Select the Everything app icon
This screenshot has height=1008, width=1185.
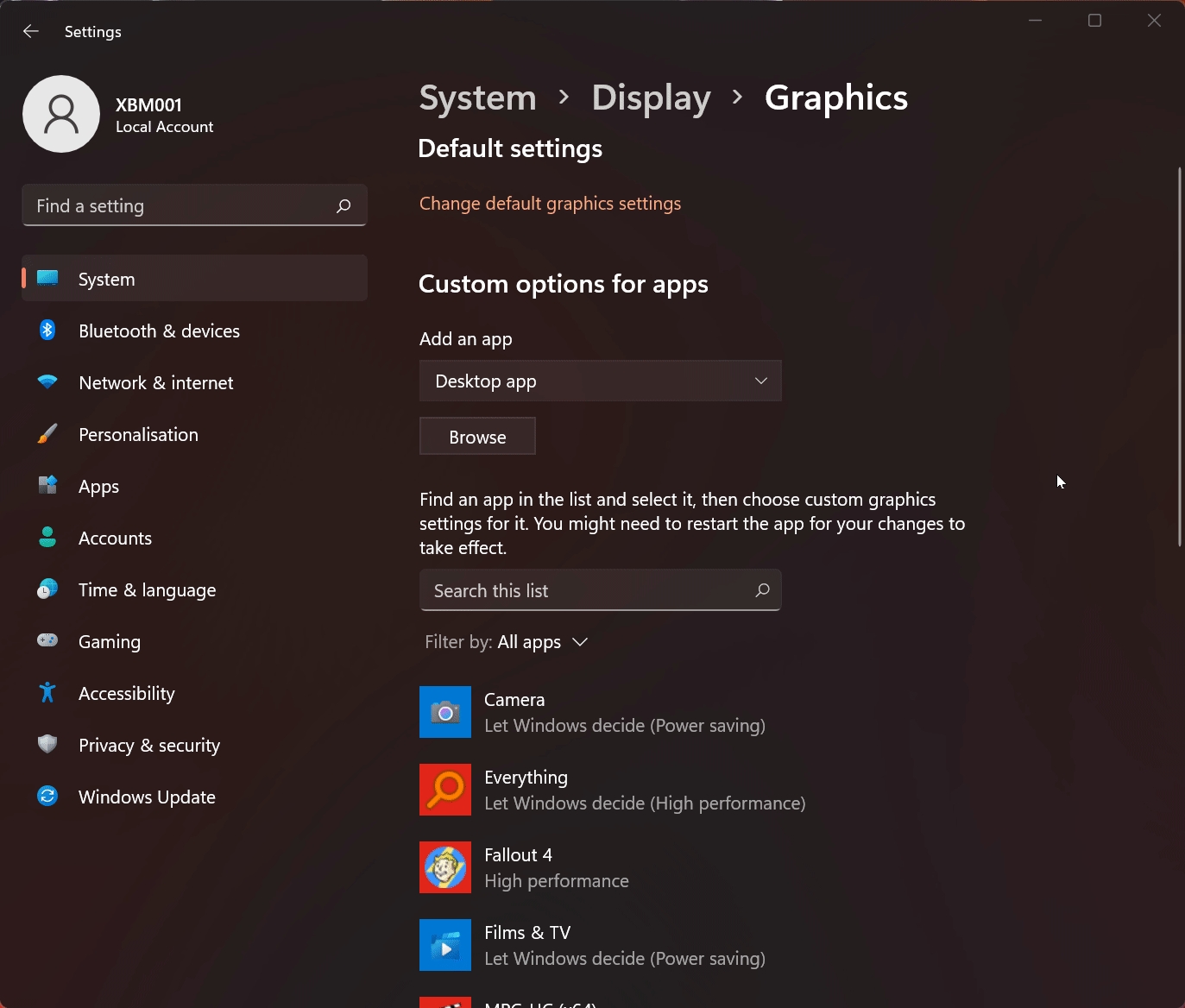coord(445,790)
